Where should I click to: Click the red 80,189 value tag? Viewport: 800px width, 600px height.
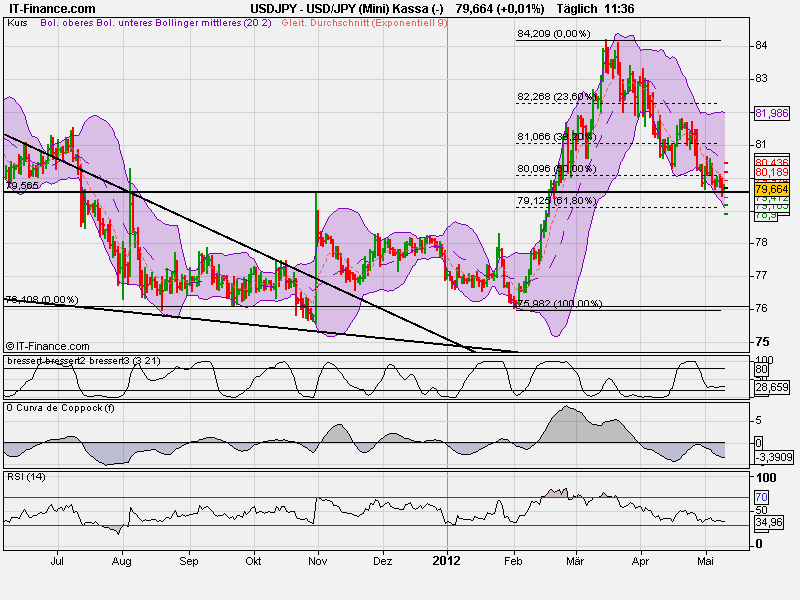click(x=771, y=172)
